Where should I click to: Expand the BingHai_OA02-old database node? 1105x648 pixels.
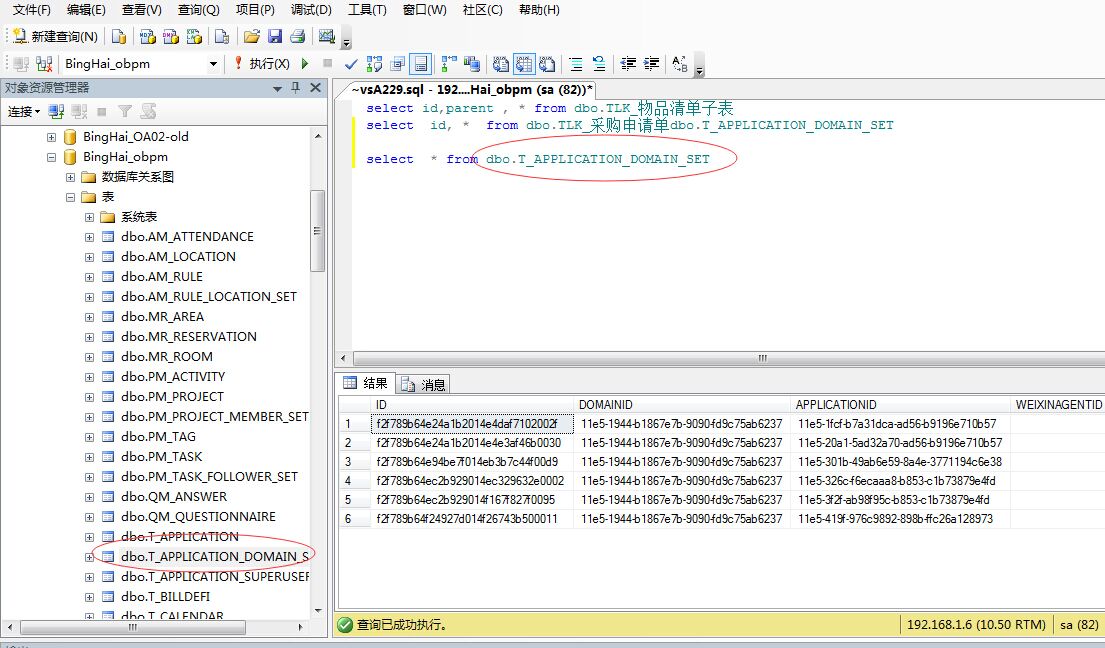(x=51, y=137)
